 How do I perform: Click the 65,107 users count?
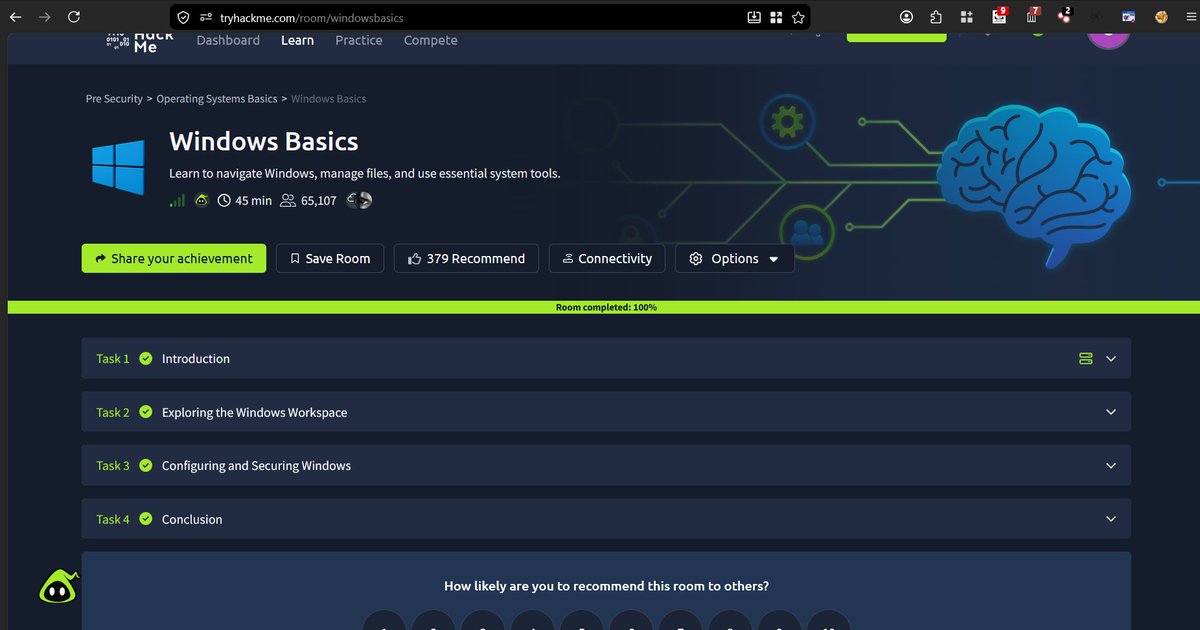click(x=319, y=201)
